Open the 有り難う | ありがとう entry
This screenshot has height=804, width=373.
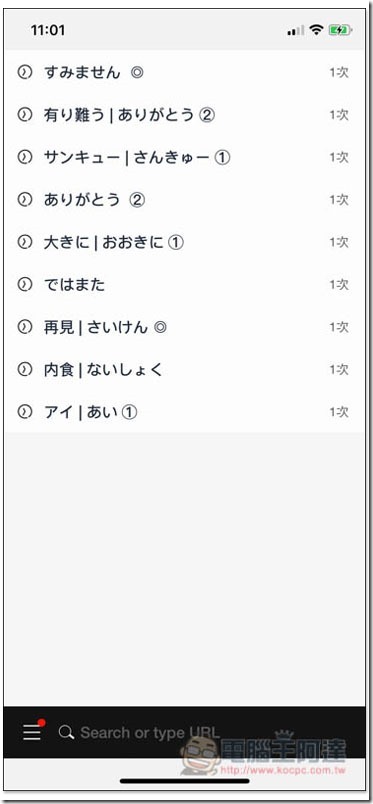[186, 115]
